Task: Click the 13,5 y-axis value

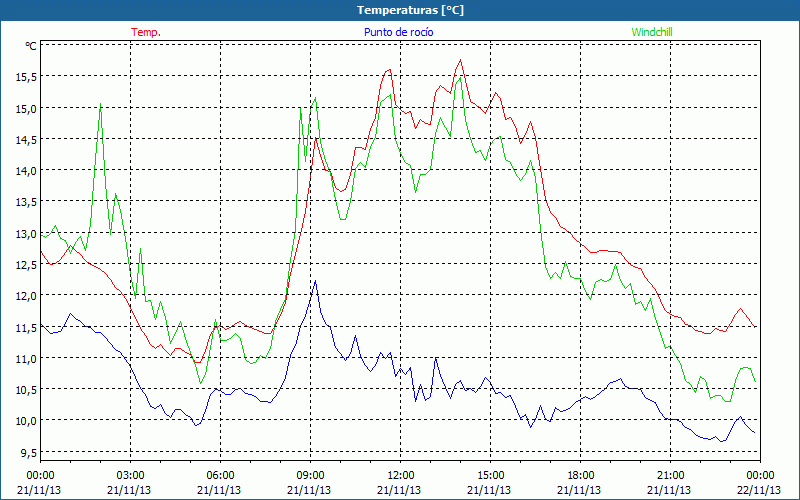Action: (x=26, y=202)
